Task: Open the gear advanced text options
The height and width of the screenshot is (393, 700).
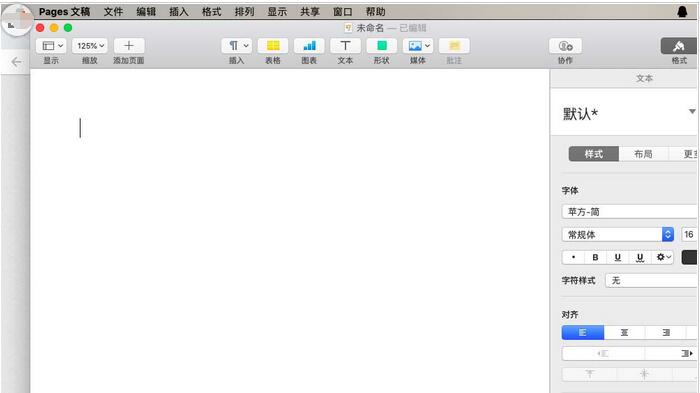Action: coord(662,257)
